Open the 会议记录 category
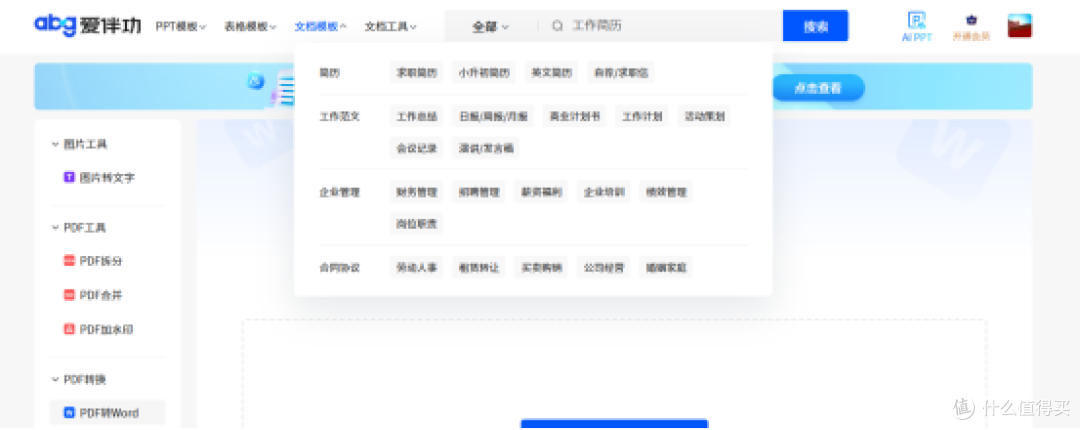Image resolution: width=1080 pixels, height=430 pixels. tap(417, 147)
